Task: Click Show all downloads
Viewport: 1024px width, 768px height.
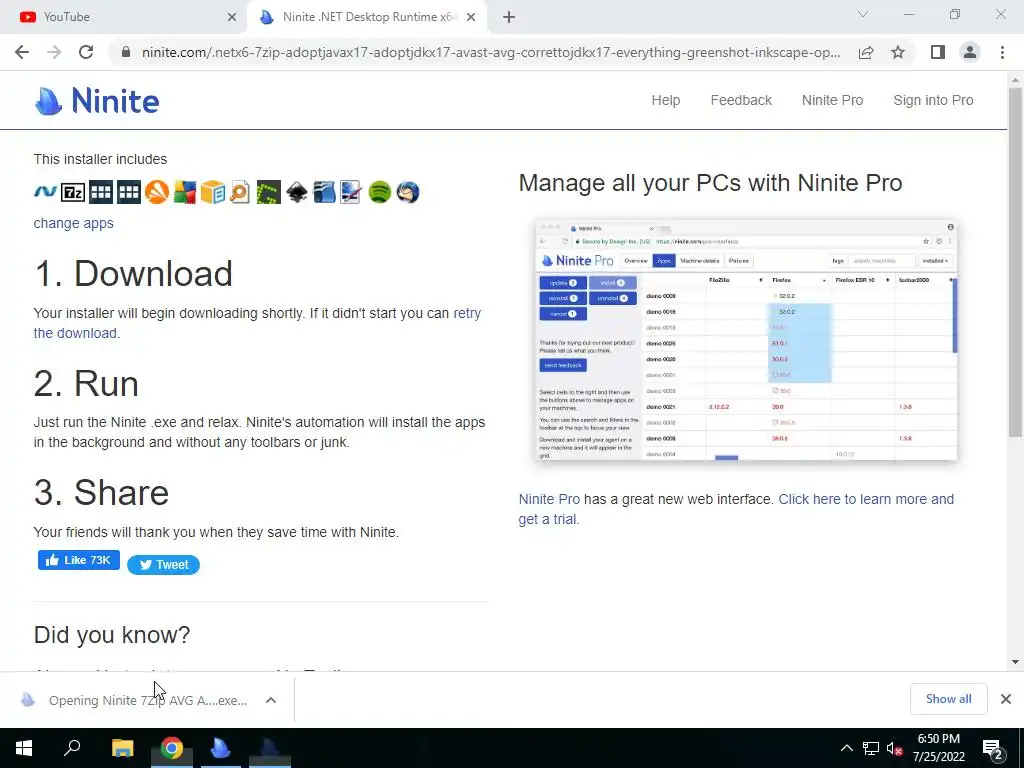Action: [948, 699]
